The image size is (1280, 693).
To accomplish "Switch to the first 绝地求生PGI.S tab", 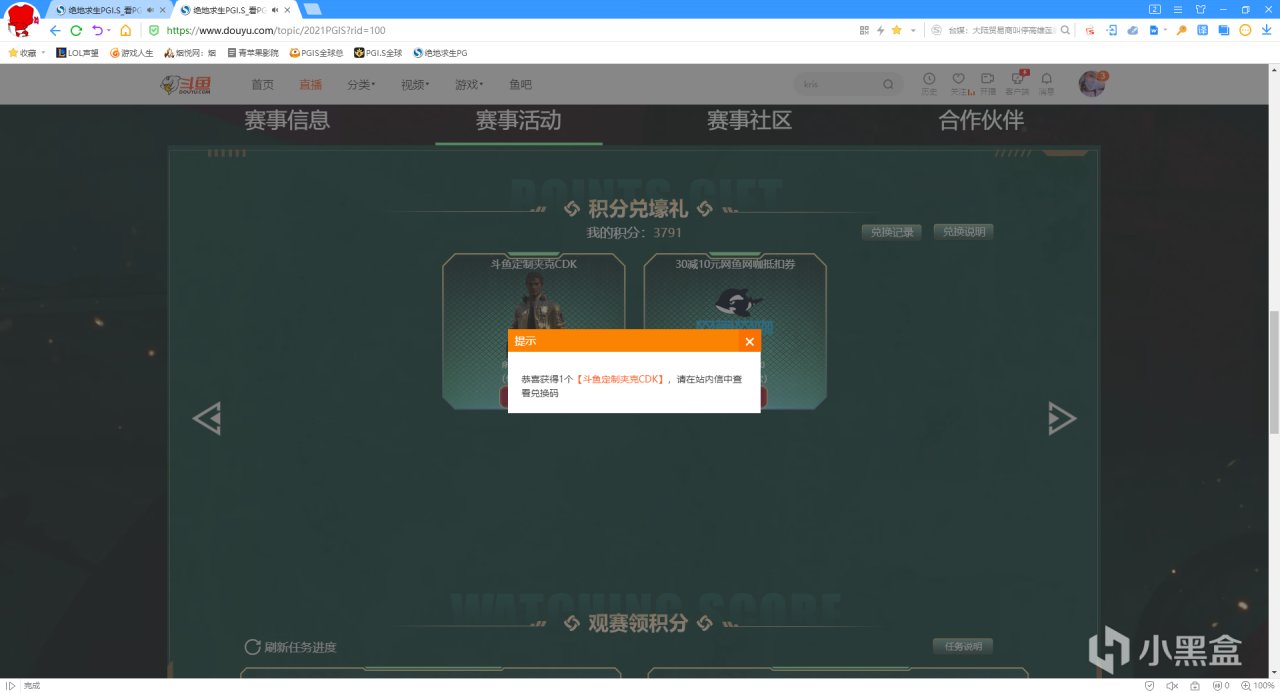I will (x=109, y=10).
